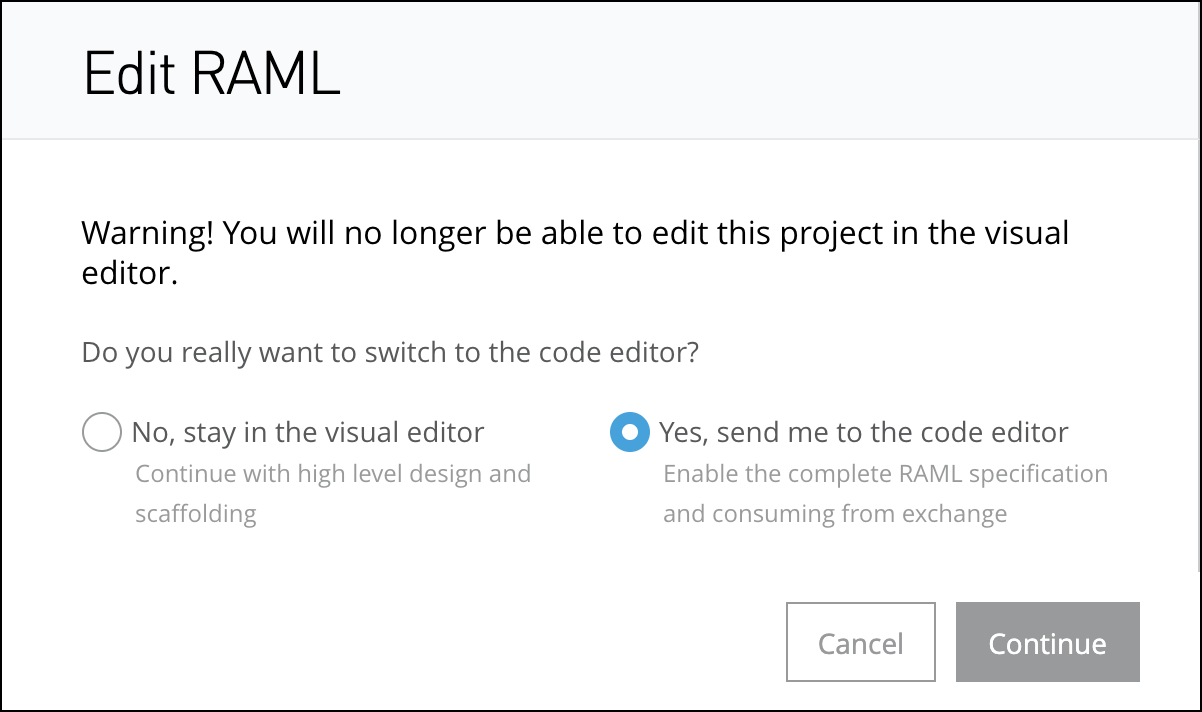Viewport: 1202px width, 712px height.
Task: Select the "No, stay in the visual editor" radio button
Action: [100, 433]
